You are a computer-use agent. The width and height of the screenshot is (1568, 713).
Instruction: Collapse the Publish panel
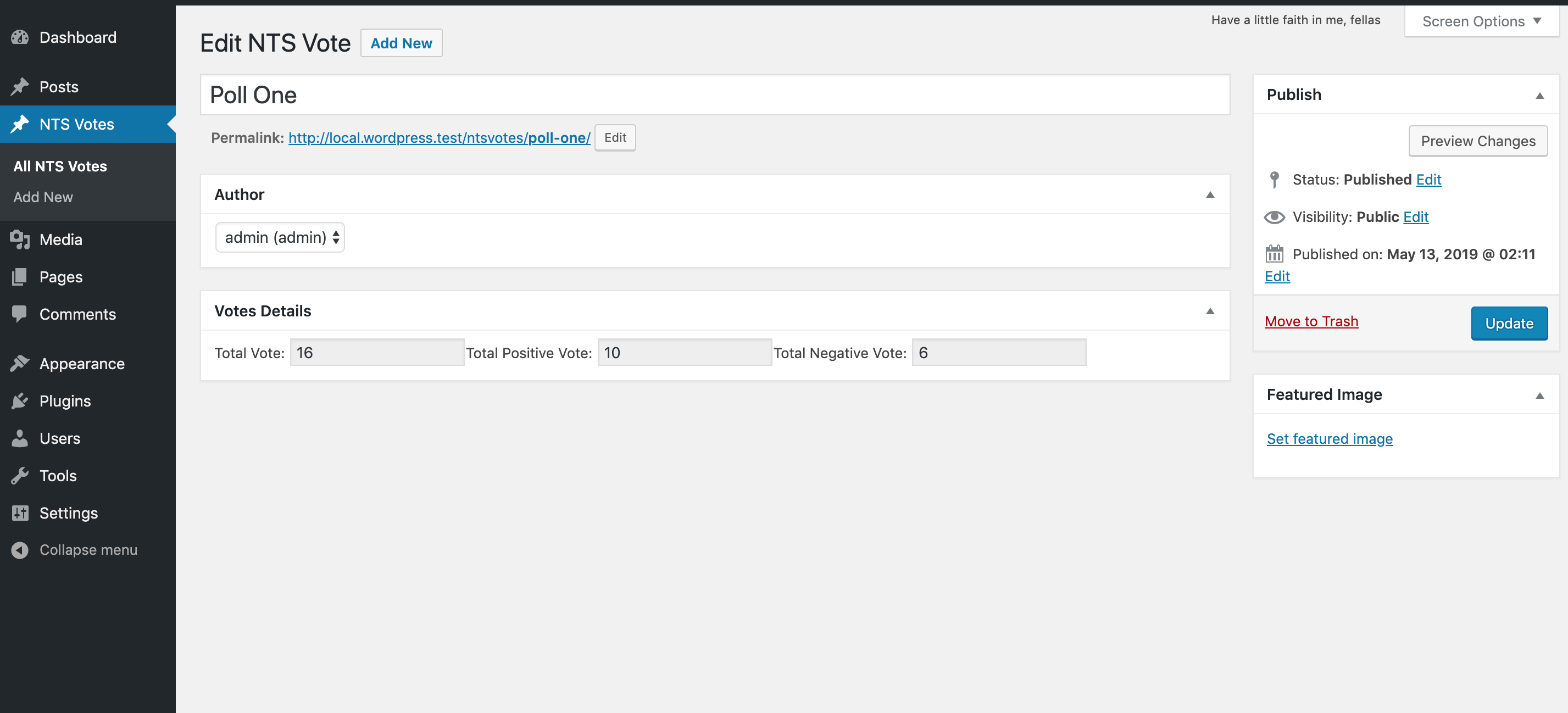[1539, 96]
